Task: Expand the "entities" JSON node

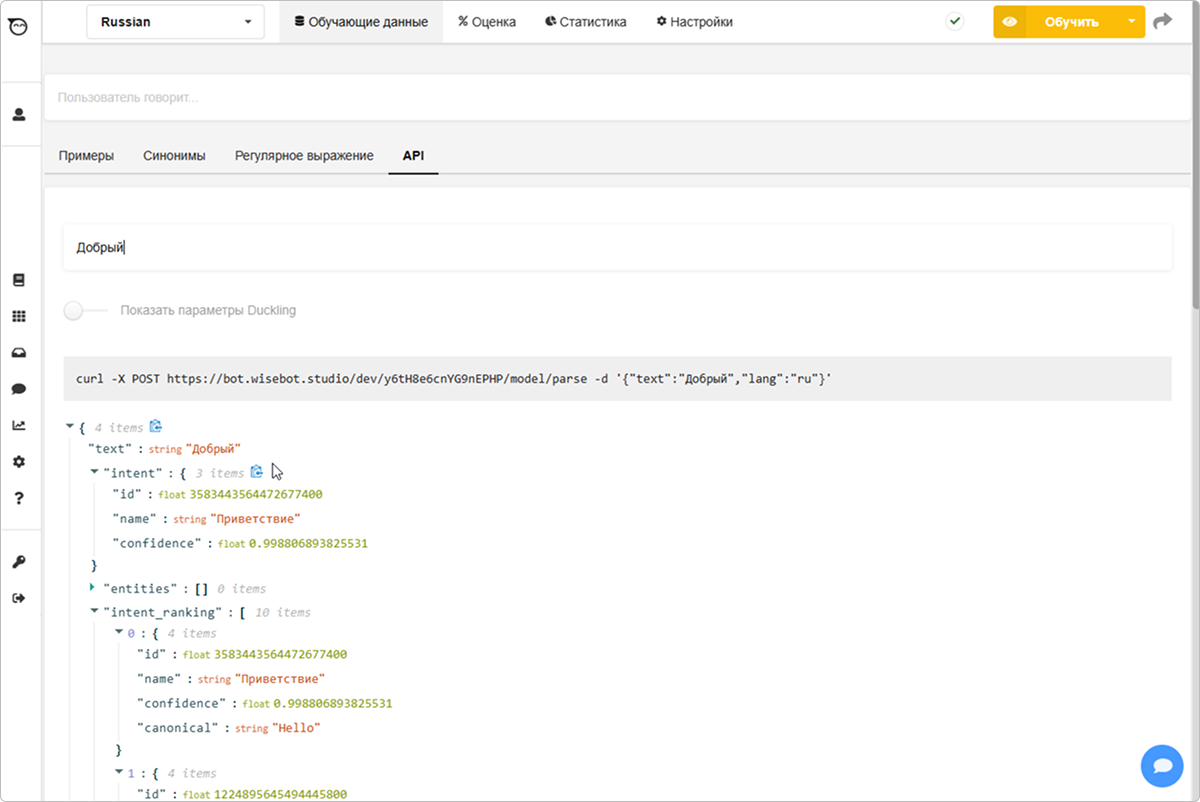Action: 93,588
